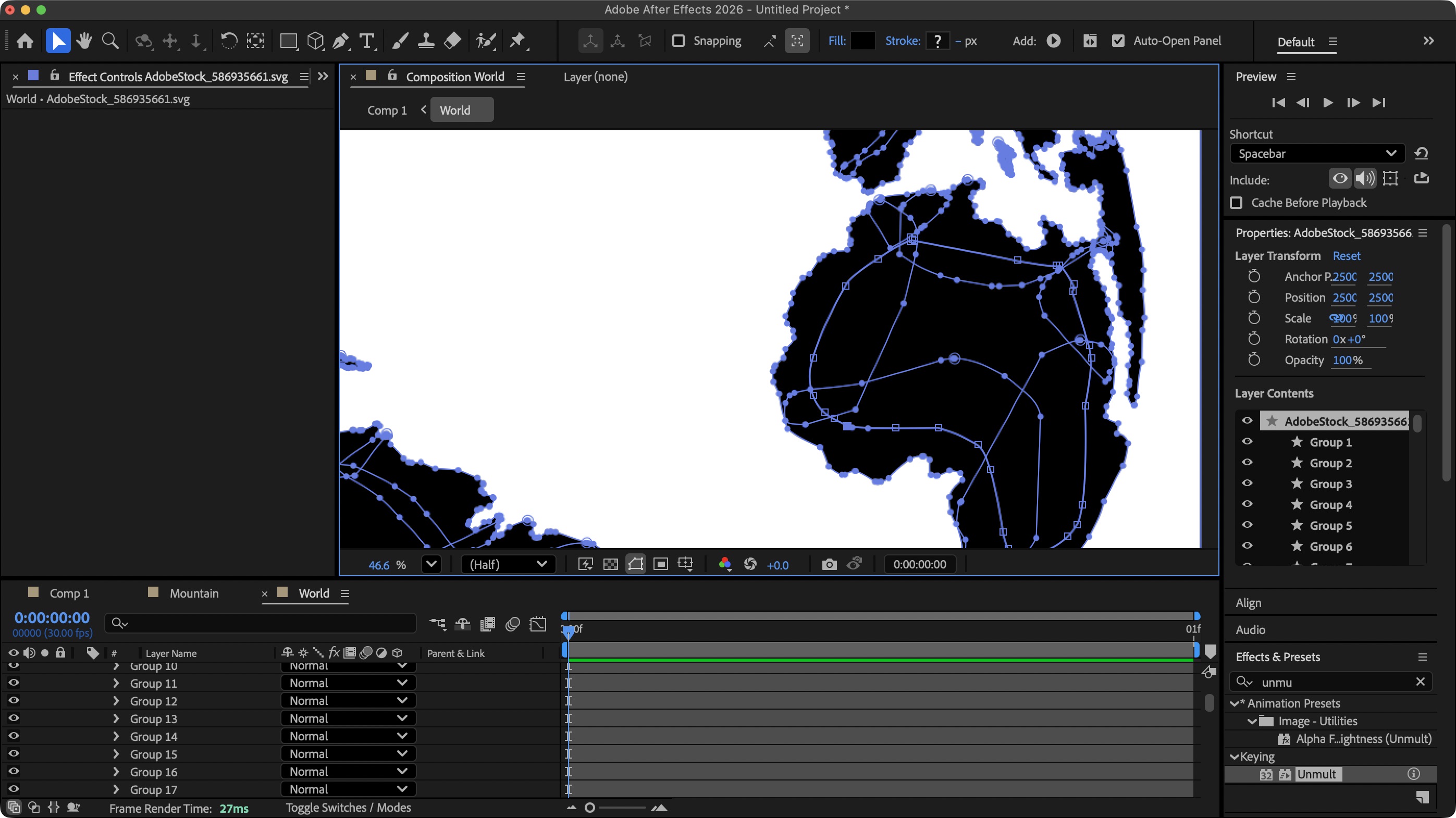The height and width of the screenshot is (818, 1456).
Task: Select the Pen tool
Action: tap(341, 40)
